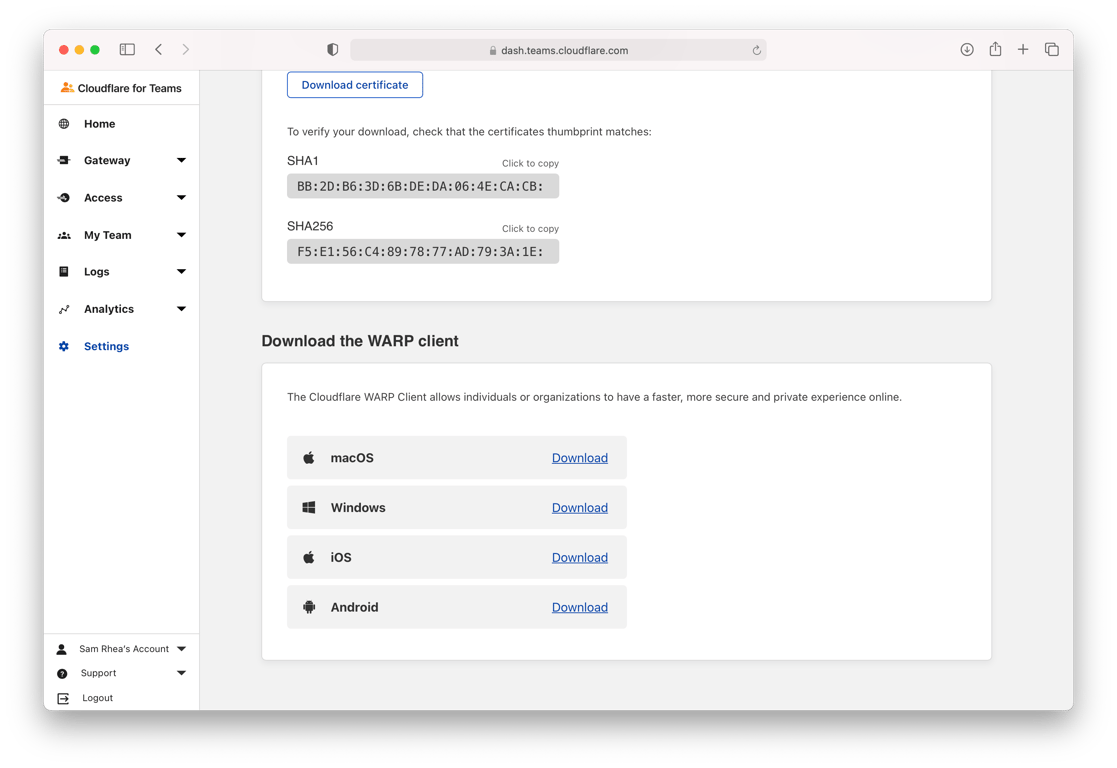Click the SHA1 label
Viewport: 1117px width, 768px height.
pyautogui.click(x=303, y=161)
